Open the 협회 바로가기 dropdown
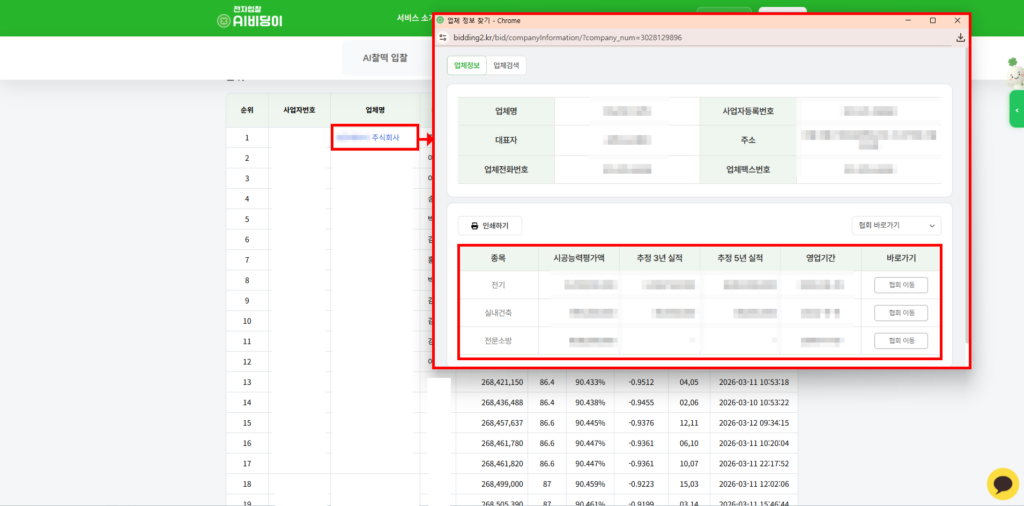Screen dimensions: 1024x506 [x=896, y=226]
